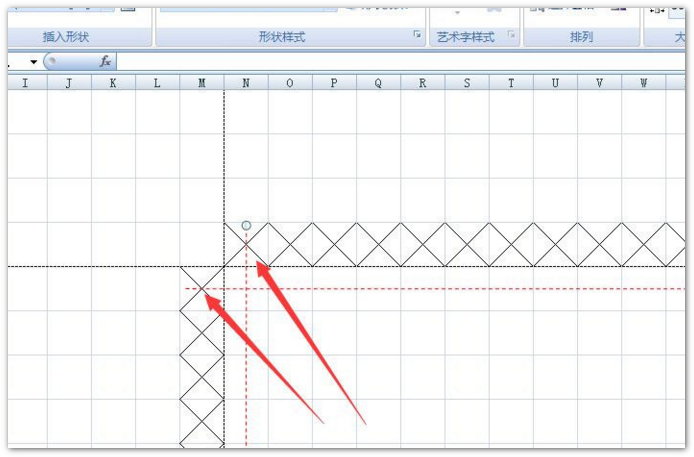This screenshot has width=694, height=457.
Task: Expand the Name Box dropdown arrow
Action: pos(34,62)
